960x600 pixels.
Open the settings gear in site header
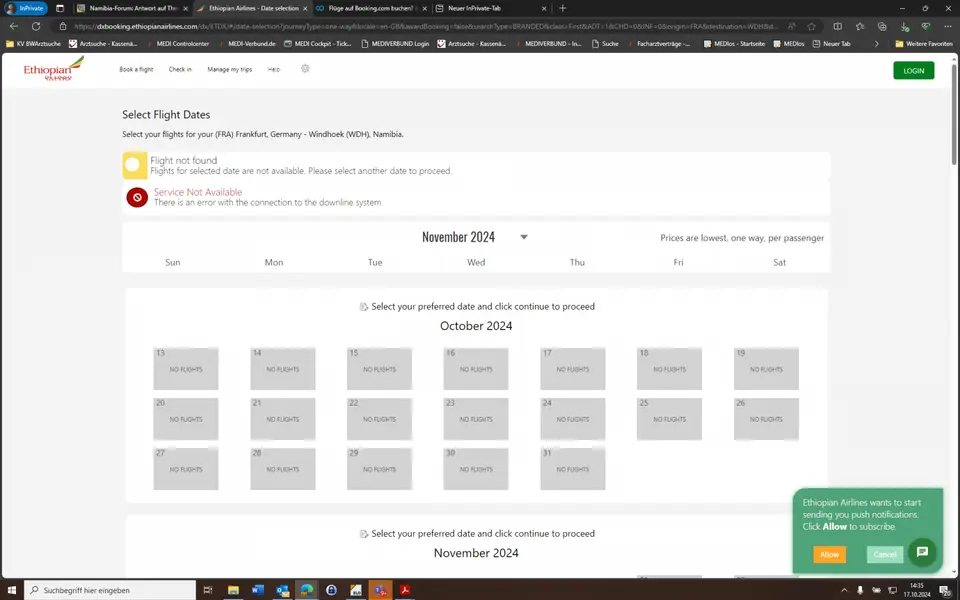[305, 69]
